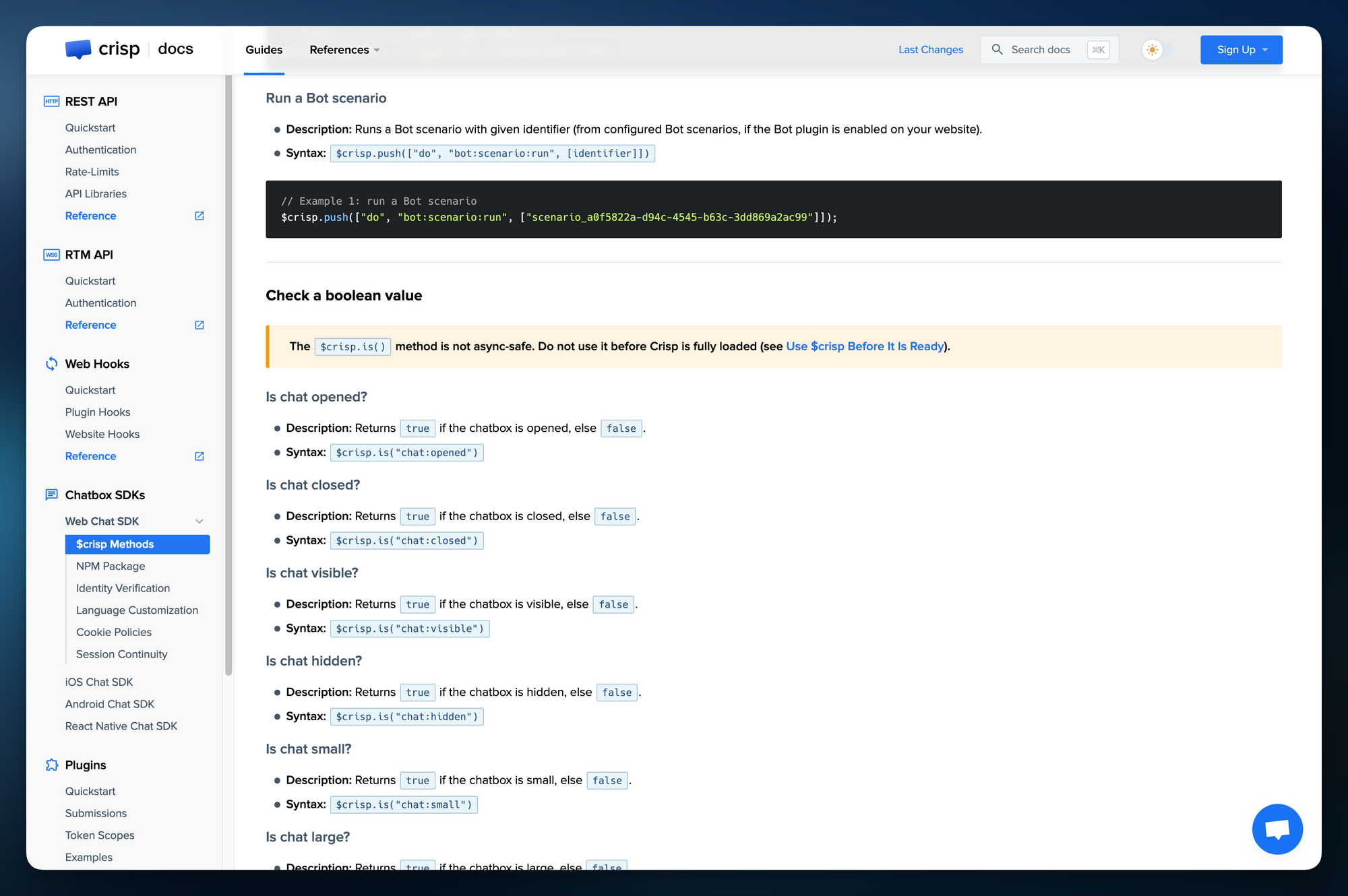Switch to the Guides tab

click(264, 49)
